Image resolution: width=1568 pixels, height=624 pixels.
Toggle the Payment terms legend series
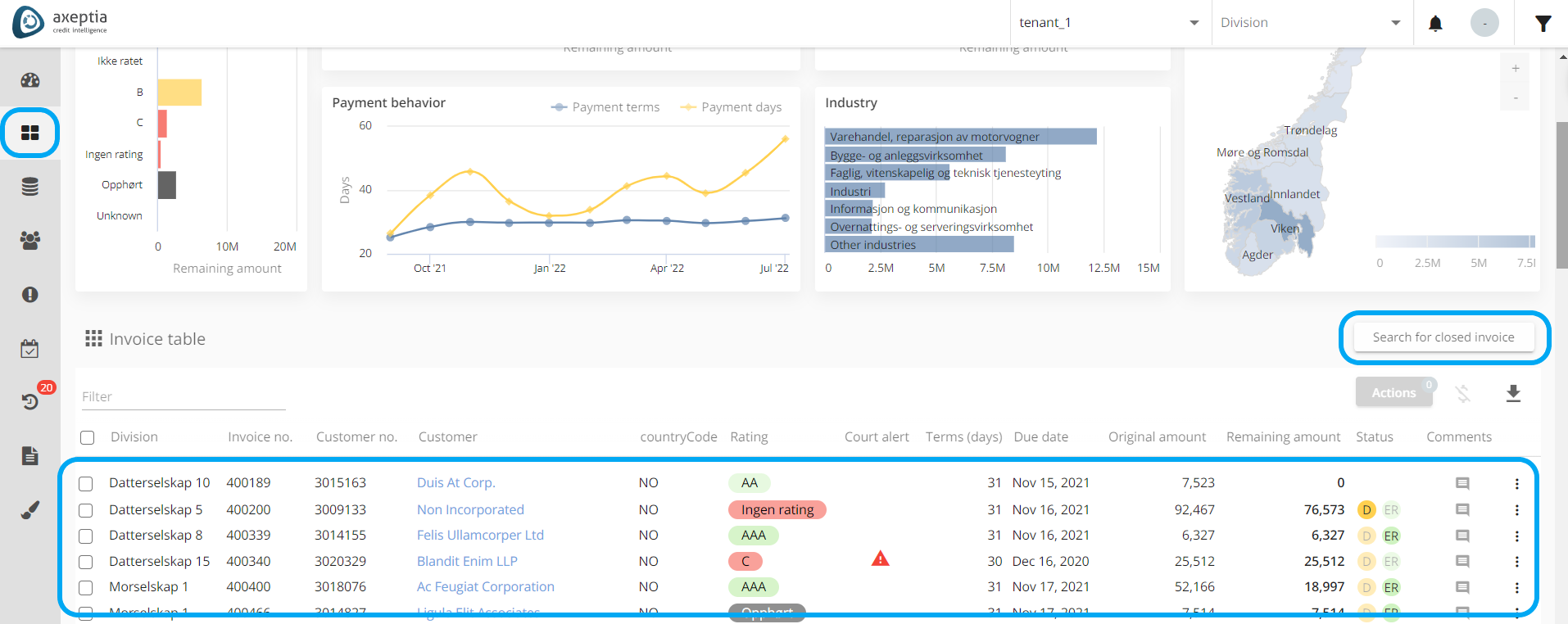[605, 107]
